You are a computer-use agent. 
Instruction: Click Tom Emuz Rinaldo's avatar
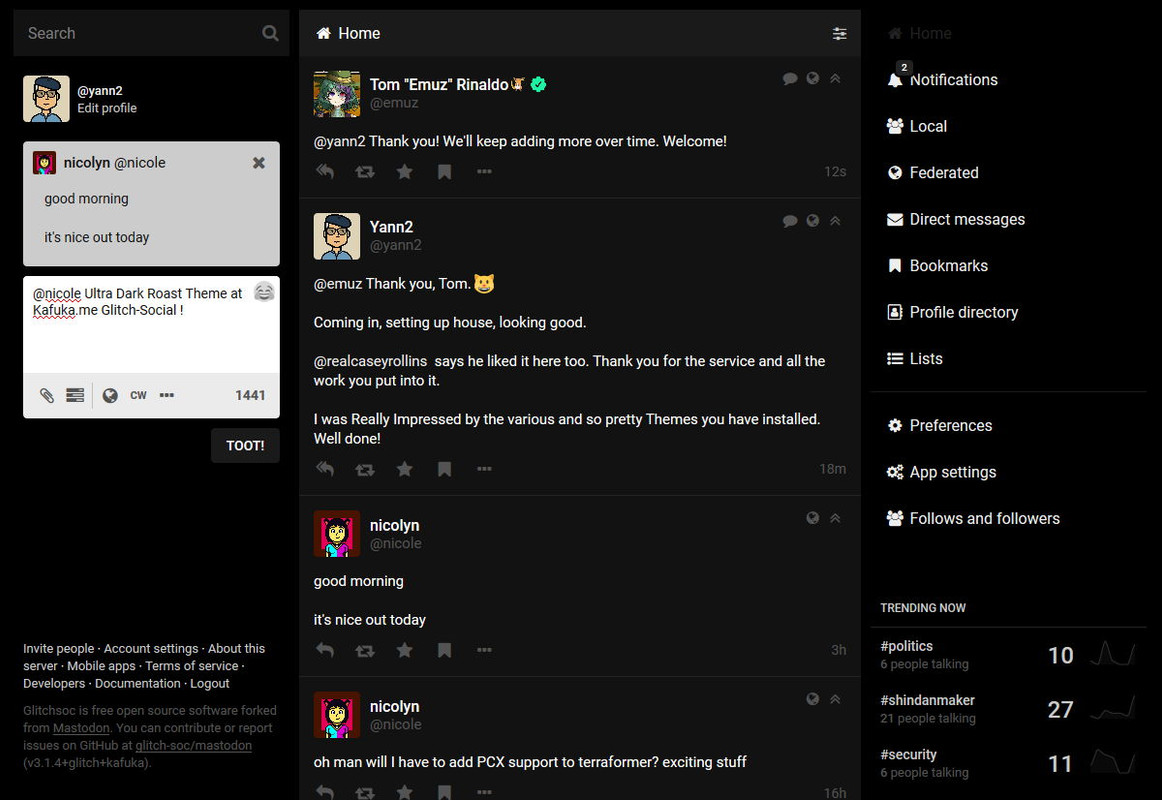coord(336,94)
